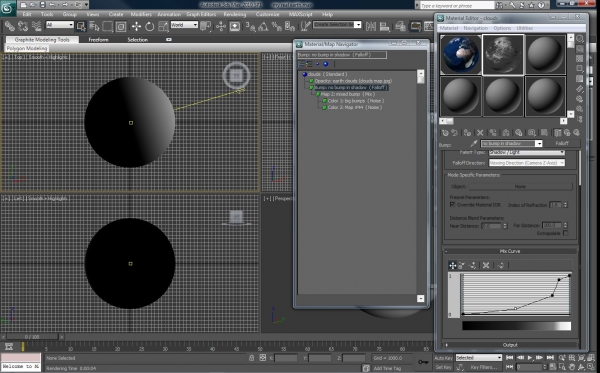
Task: Click the Mirror tool icon
Action: pyautogui.click(x=371, y=26)
